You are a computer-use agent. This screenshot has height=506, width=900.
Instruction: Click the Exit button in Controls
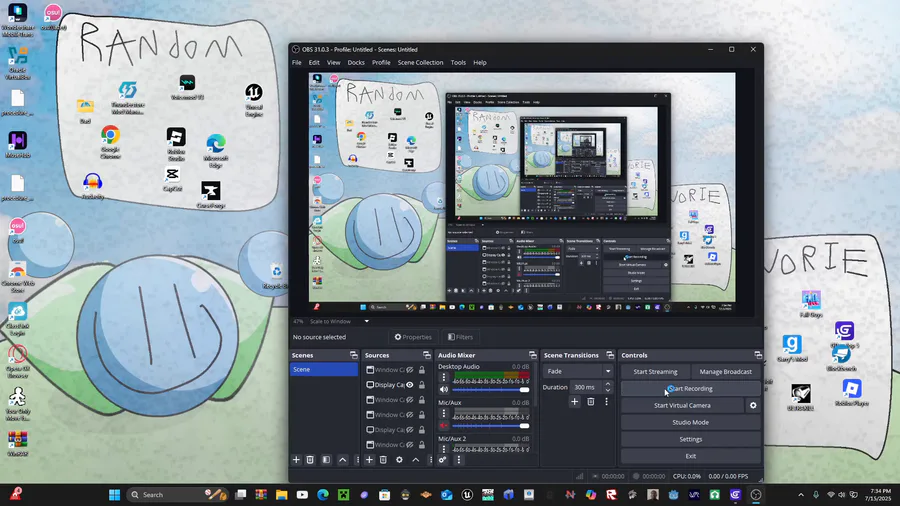click(690, 456)
